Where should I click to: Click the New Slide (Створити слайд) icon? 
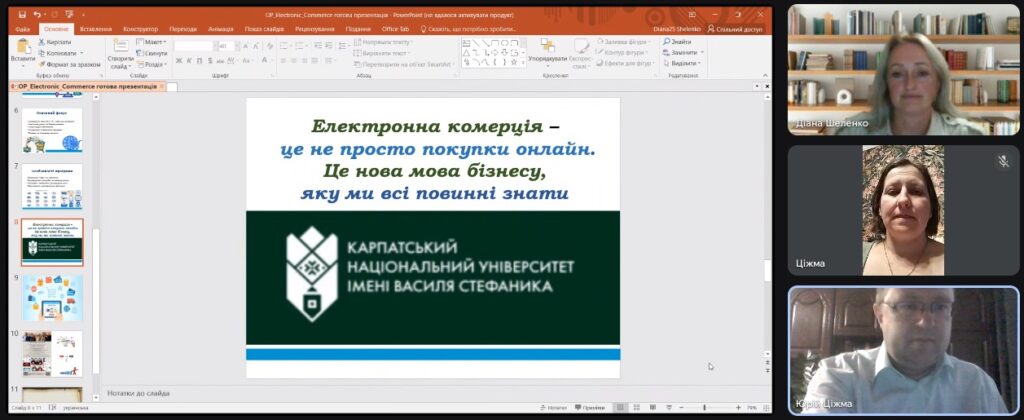(120, 52)
